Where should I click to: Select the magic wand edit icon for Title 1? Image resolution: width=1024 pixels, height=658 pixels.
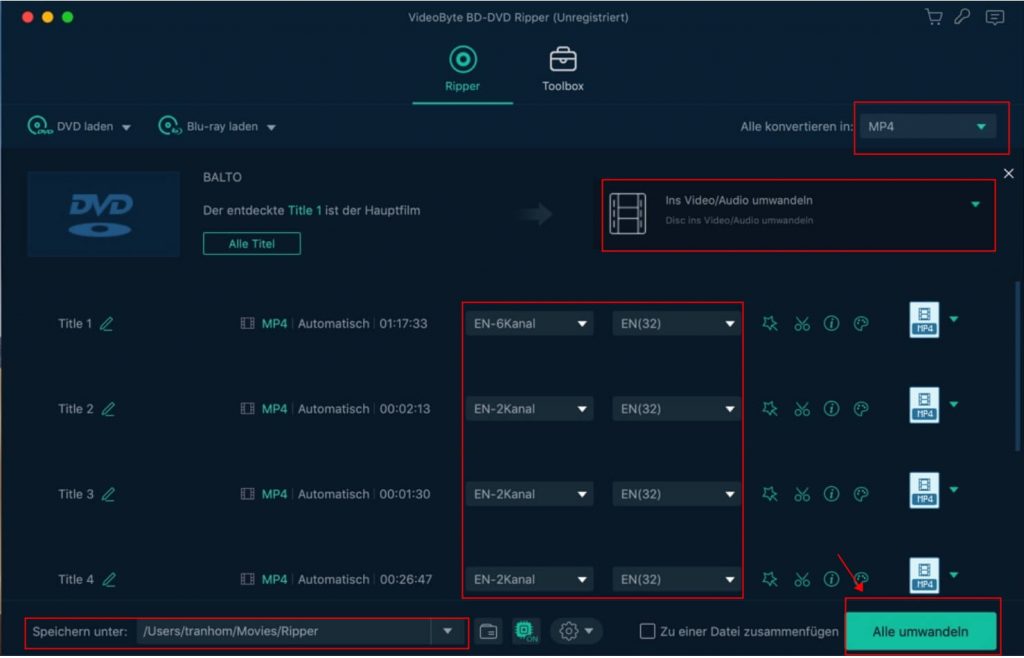(770, 322)
